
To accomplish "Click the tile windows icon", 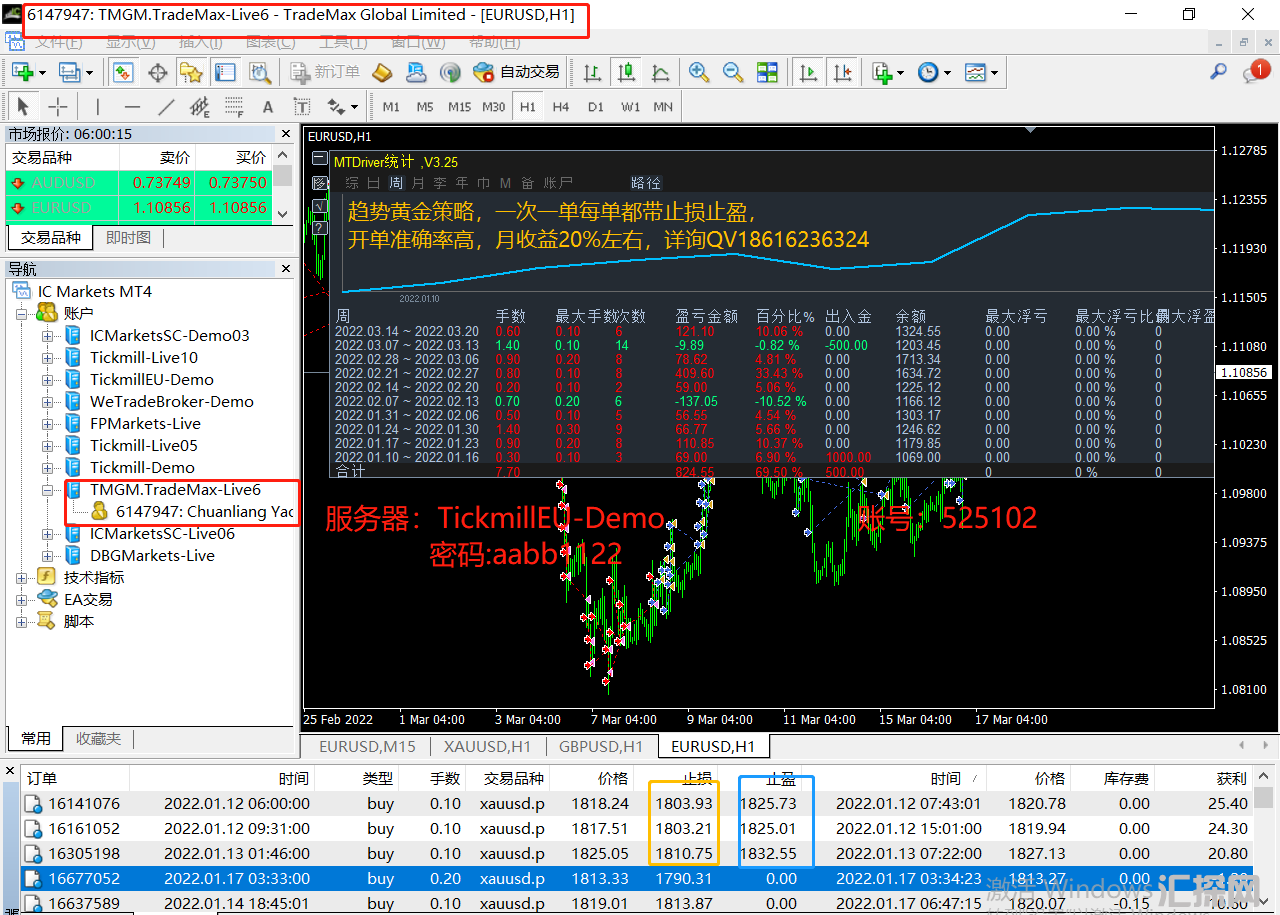I will coord(767,72).
